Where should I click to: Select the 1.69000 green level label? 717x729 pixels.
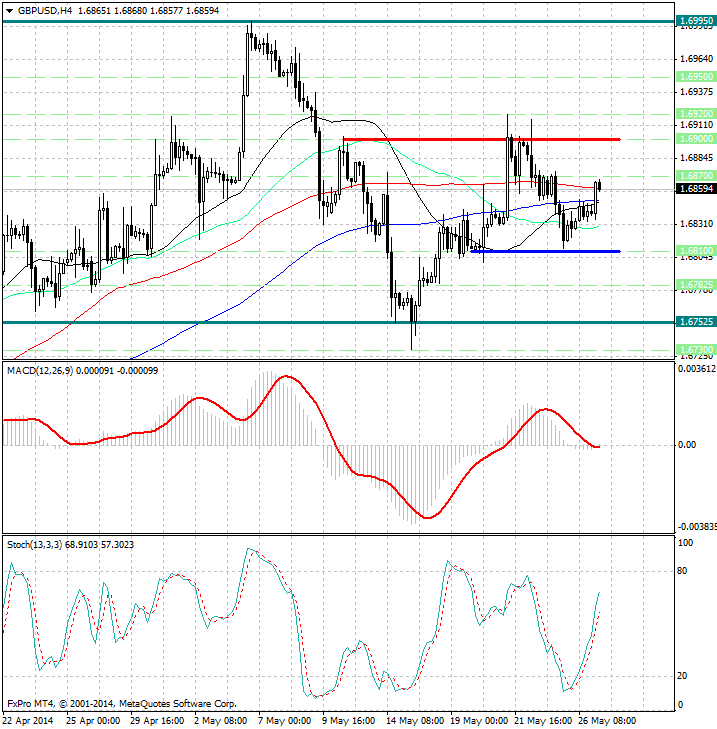pos(696,139)
